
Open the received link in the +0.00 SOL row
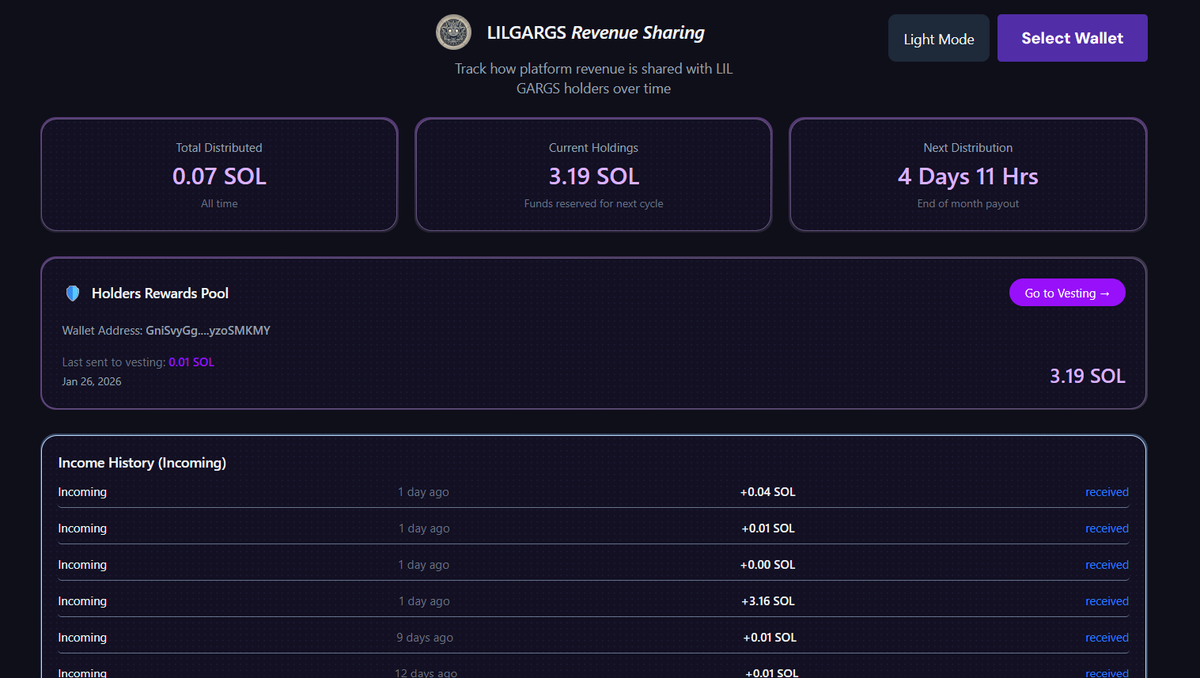(1107, 565)
